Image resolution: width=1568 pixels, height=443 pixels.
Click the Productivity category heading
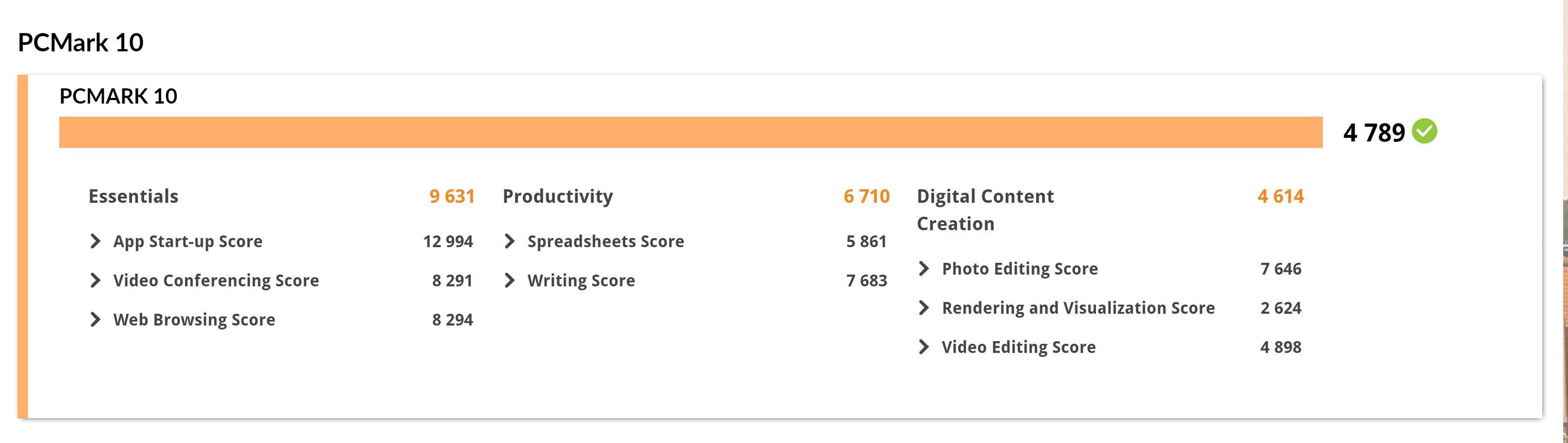click(558, 196)
